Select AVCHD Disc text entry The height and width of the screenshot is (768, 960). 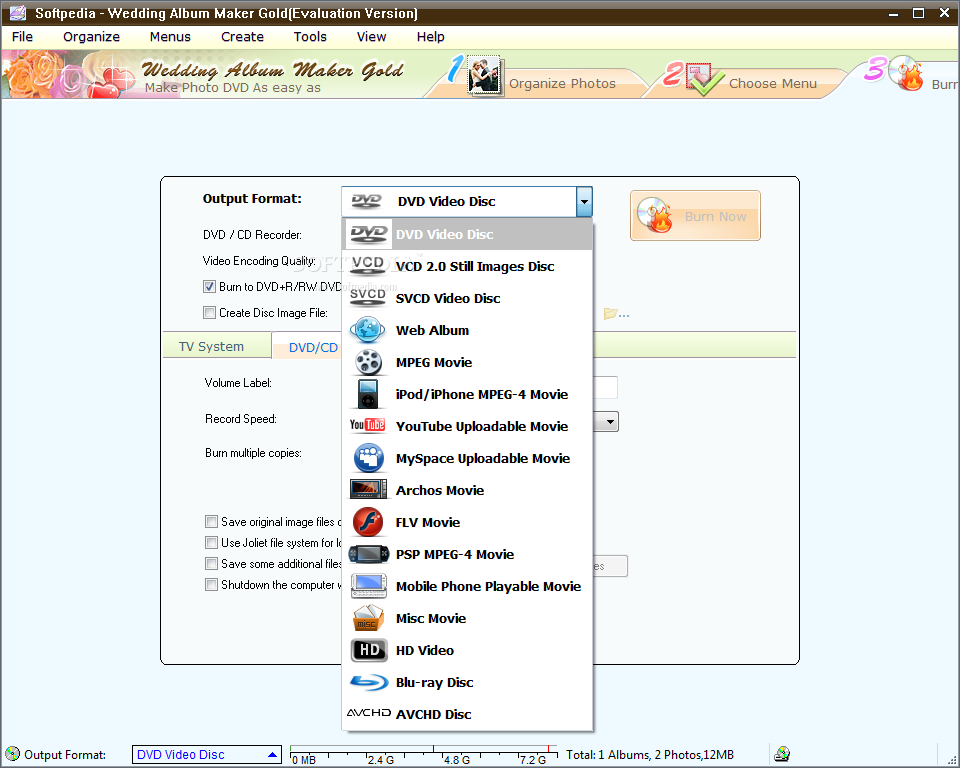[433, 714]
